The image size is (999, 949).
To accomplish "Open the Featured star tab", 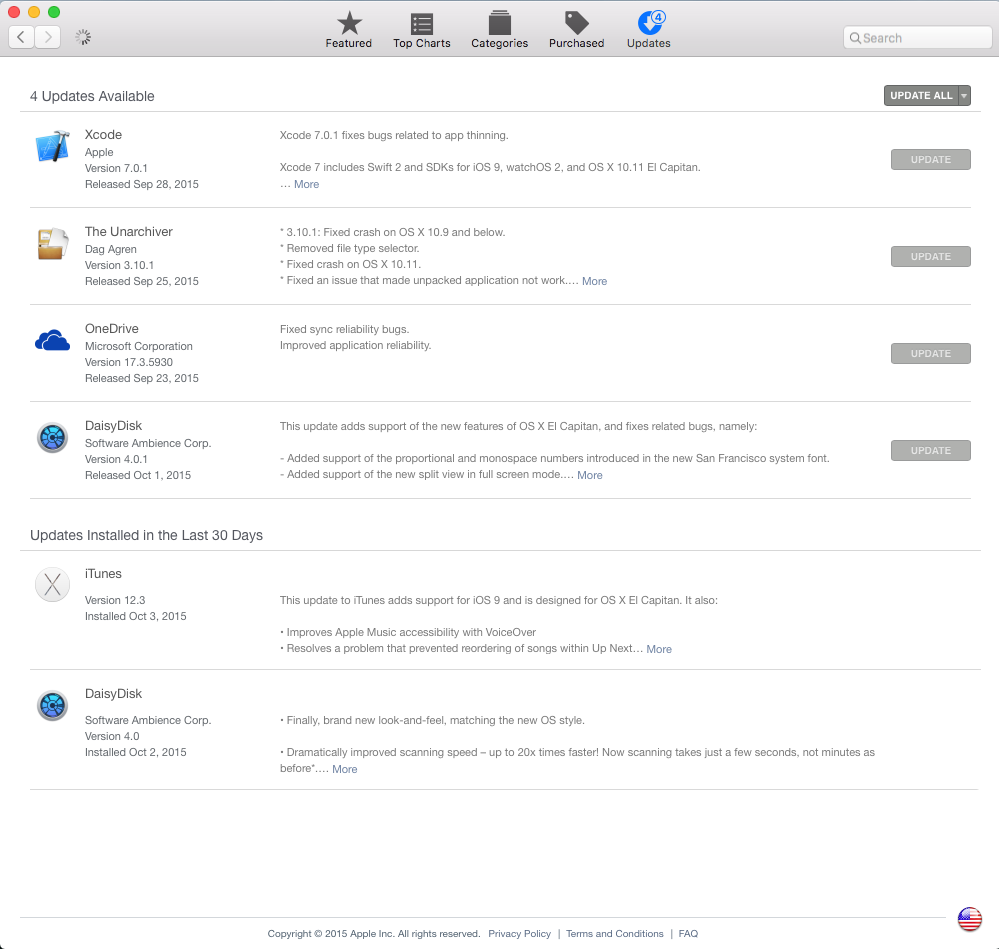I will coord(349,30).
